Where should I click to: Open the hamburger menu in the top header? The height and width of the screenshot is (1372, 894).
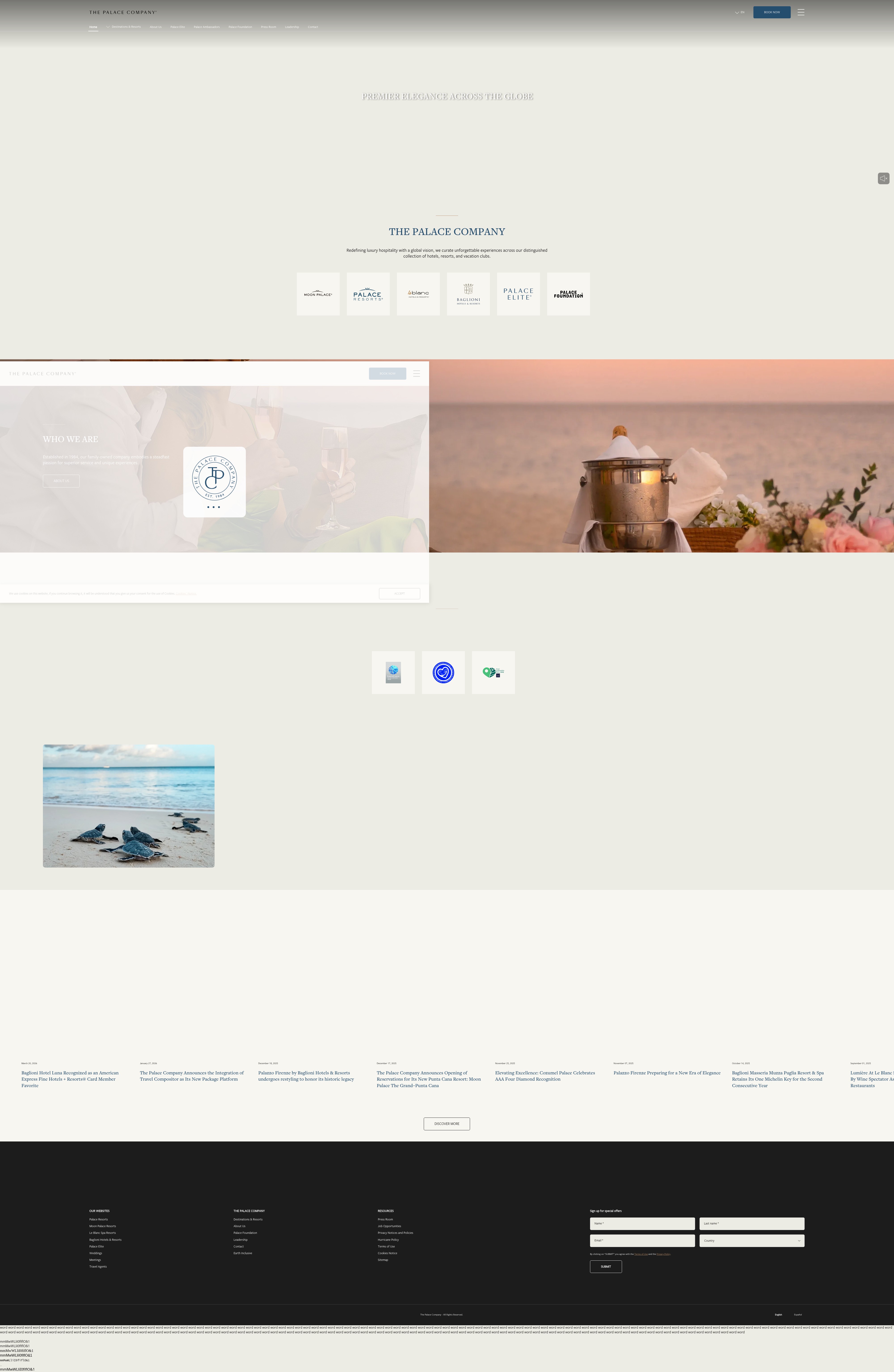tap(801, 12)
